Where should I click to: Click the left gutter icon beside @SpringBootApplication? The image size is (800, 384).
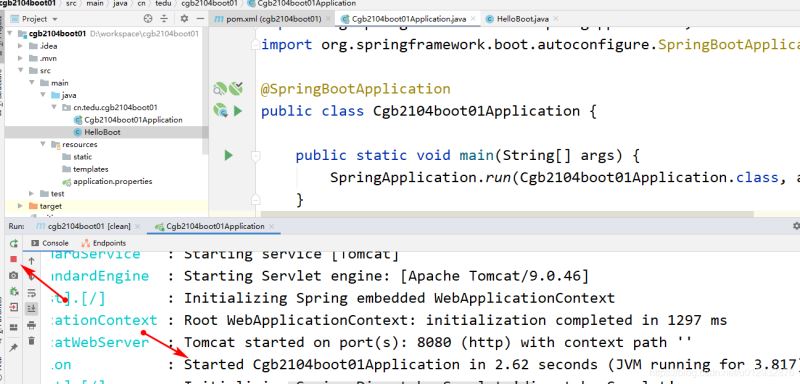point(220,89)
